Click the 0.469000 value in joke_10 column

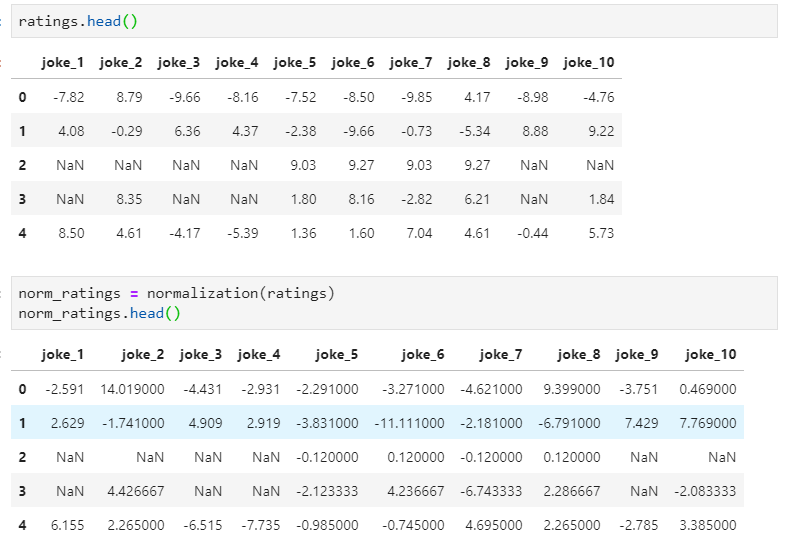[708, 390]
